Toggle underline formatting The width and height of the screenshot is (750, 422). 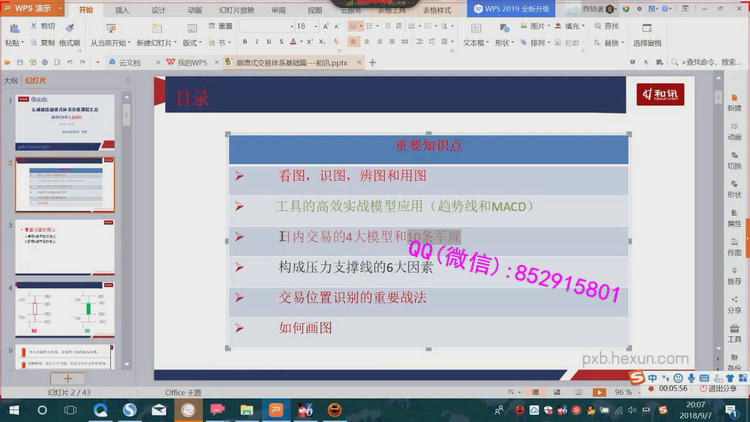(270, 43)
